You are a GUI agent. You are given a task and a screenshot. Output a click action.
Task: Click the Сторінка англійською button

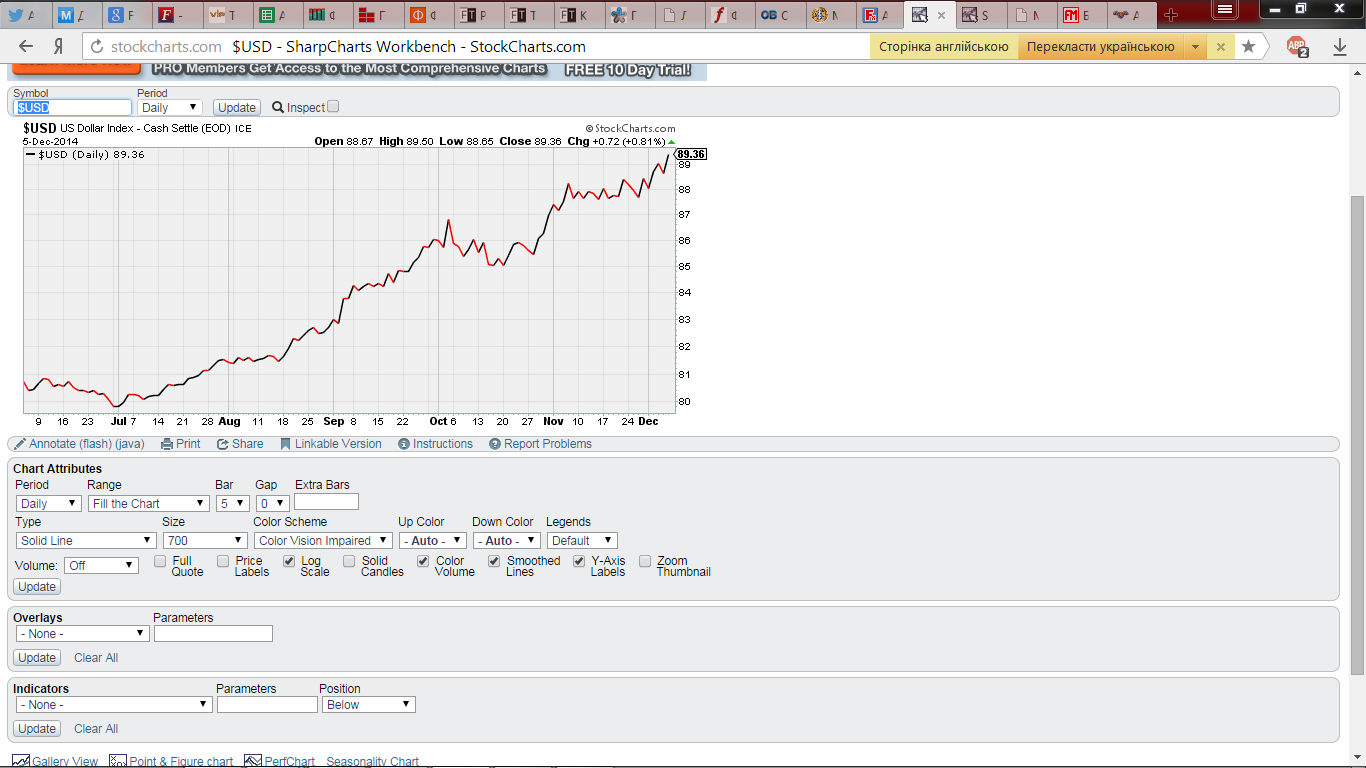[x=944, y=47]
